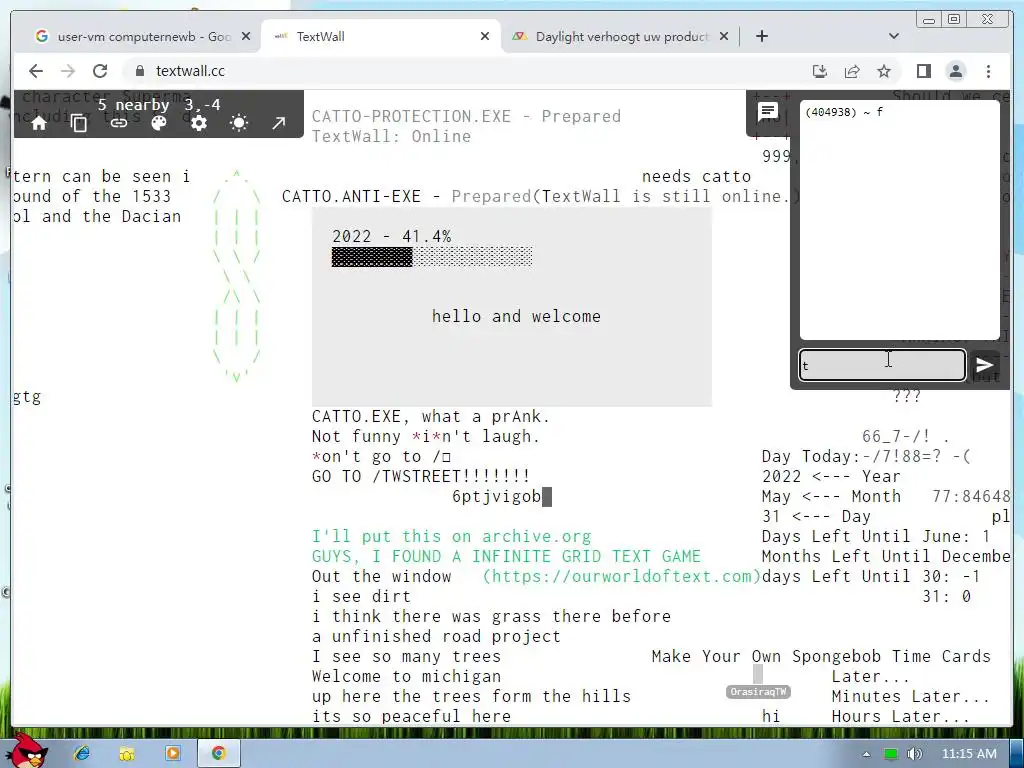Expand the tab search dropdown
This screenshot has width=1024, height=768.
pos(894,37)
